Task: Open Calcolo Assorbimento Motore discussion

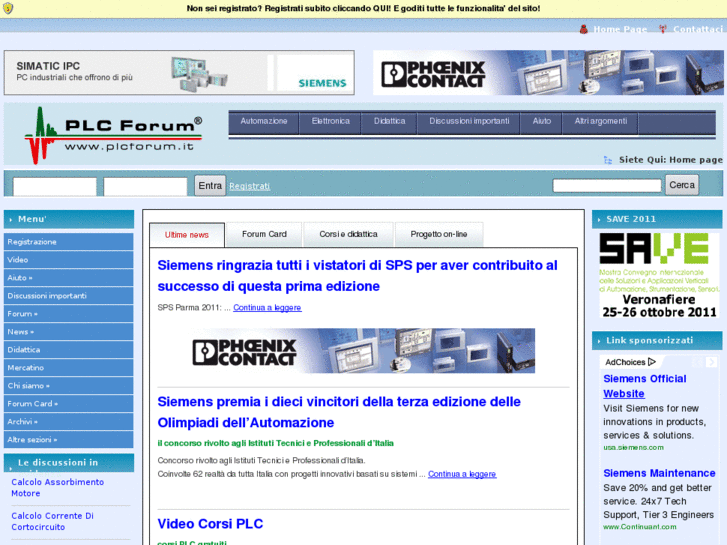Action: [x=57, y=487]
